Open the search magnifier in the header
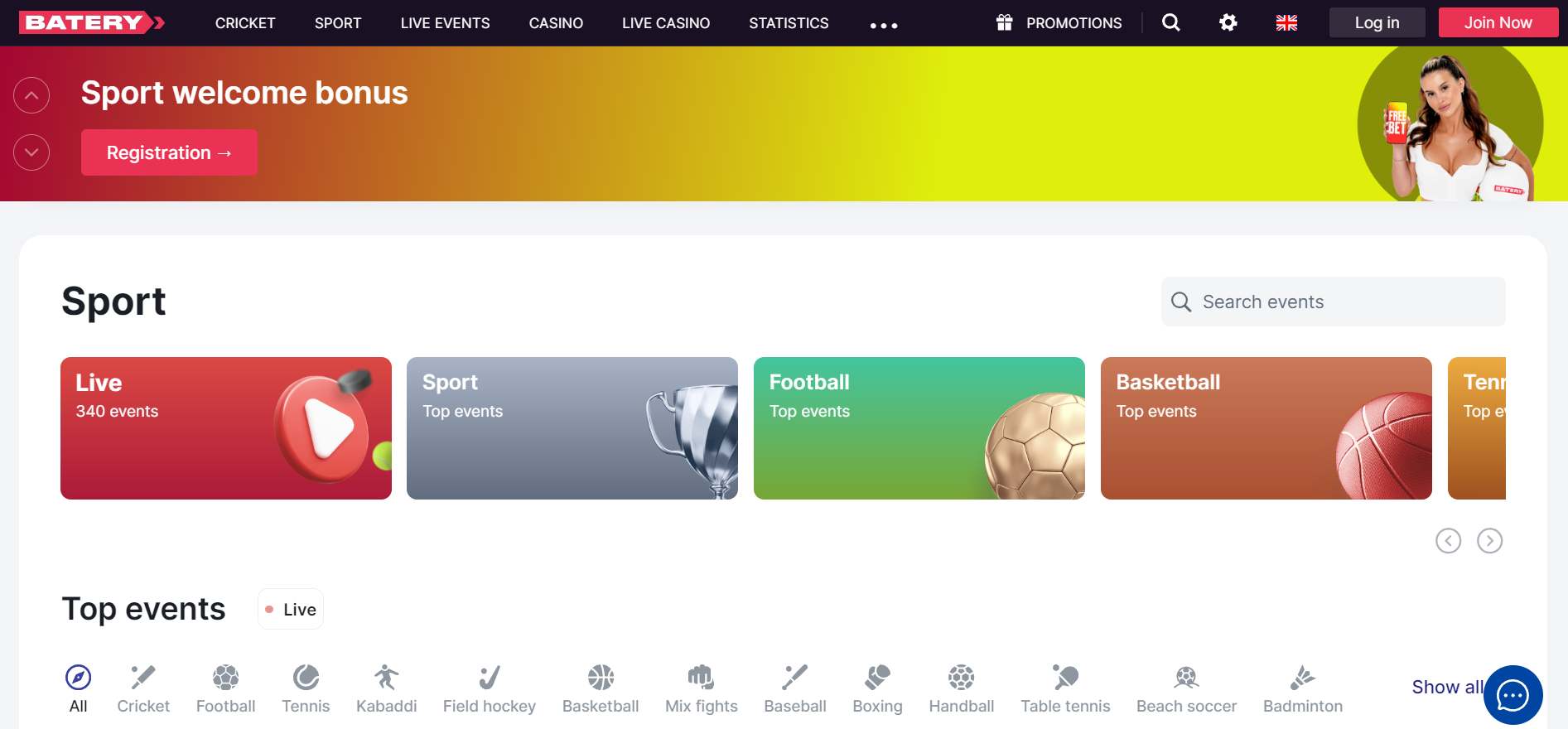The height and width of the screenshot is (729, 1568). coord(1170,22)
